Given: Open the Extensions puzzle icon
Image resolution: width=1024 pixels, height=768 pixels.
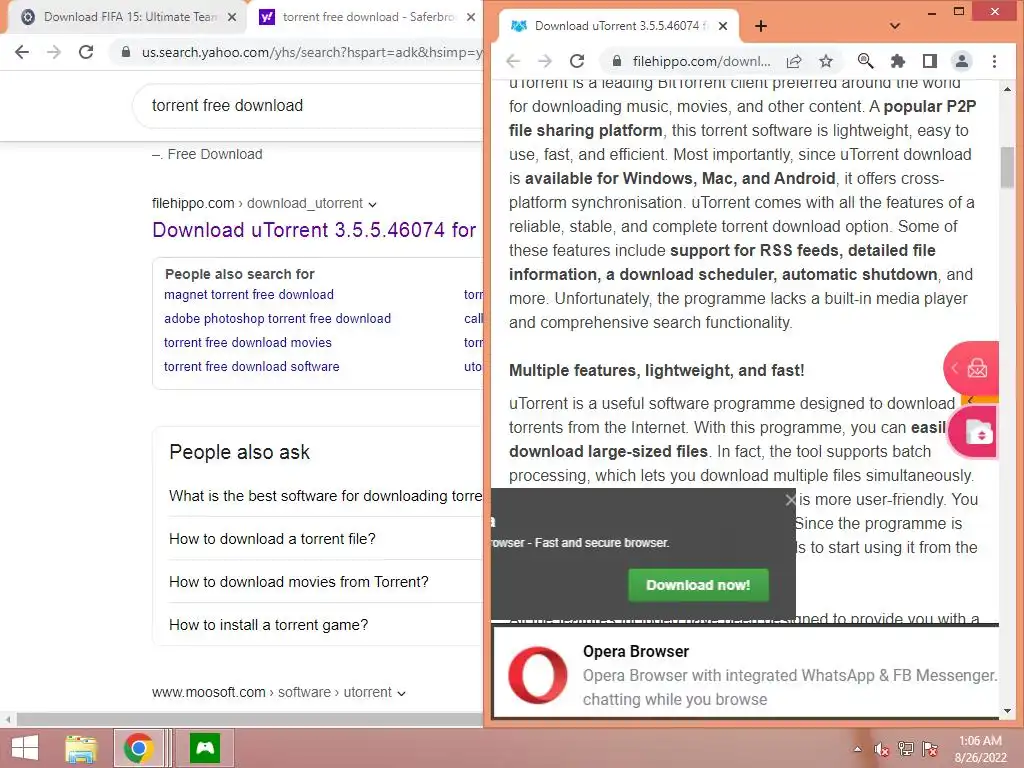Looking at the screenshot, I should pos(898,61).
